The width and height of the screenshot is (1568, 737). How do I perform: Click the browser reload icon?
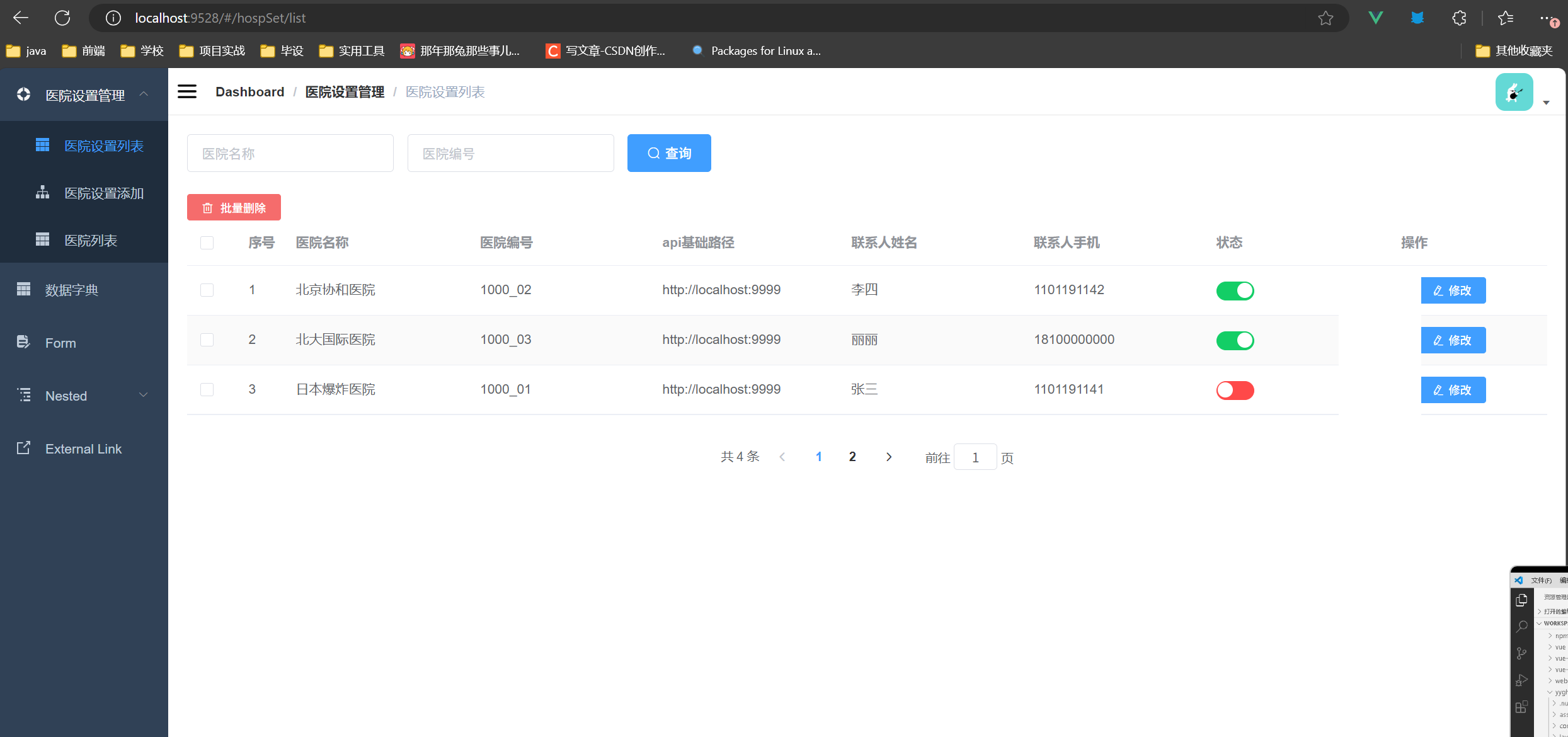pos(62,18)
